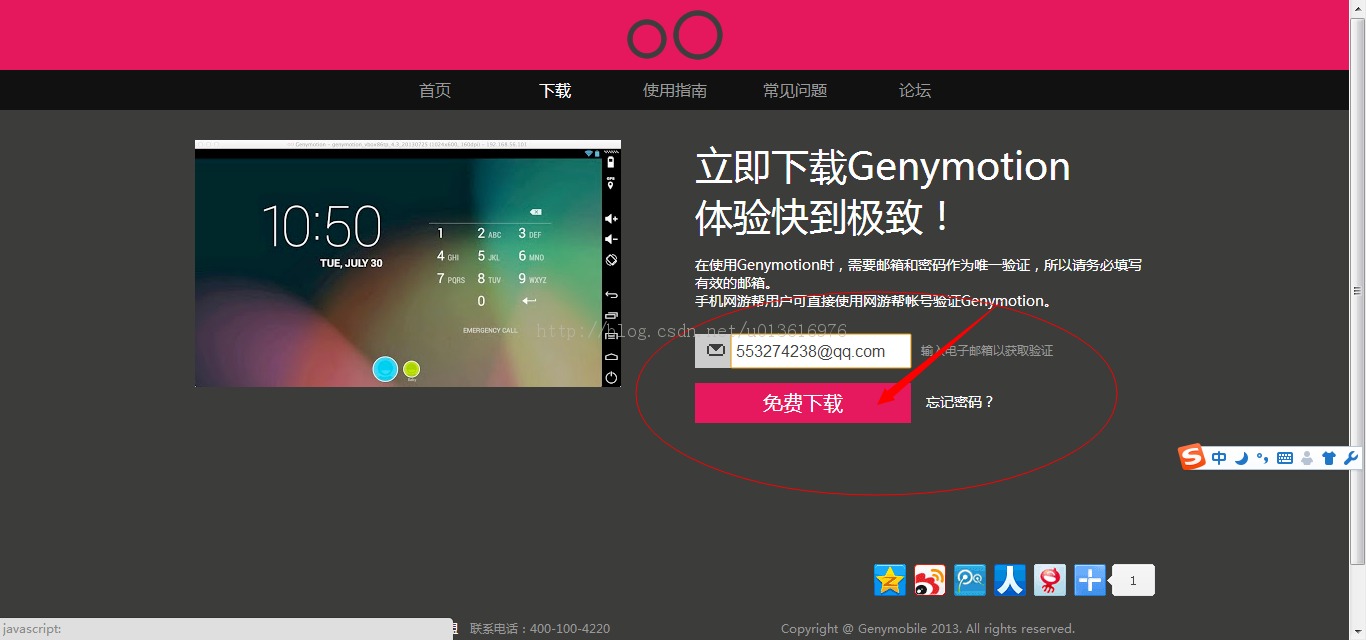Click the envelope icon beside the email field
This screenshot has width=1366, height=640.
[714, 351]
